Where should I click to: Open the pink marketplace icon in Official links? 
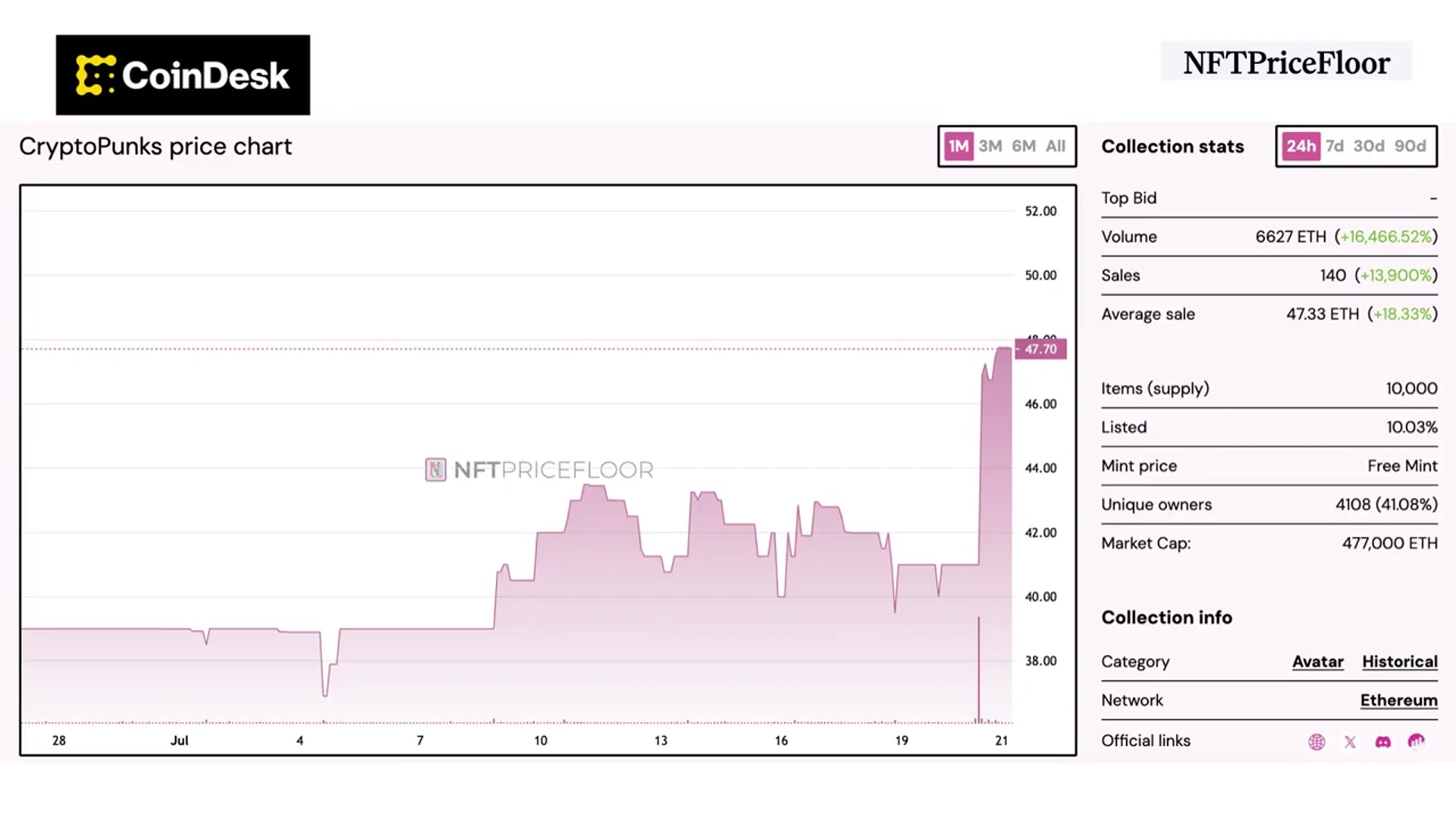point(1416,742)
